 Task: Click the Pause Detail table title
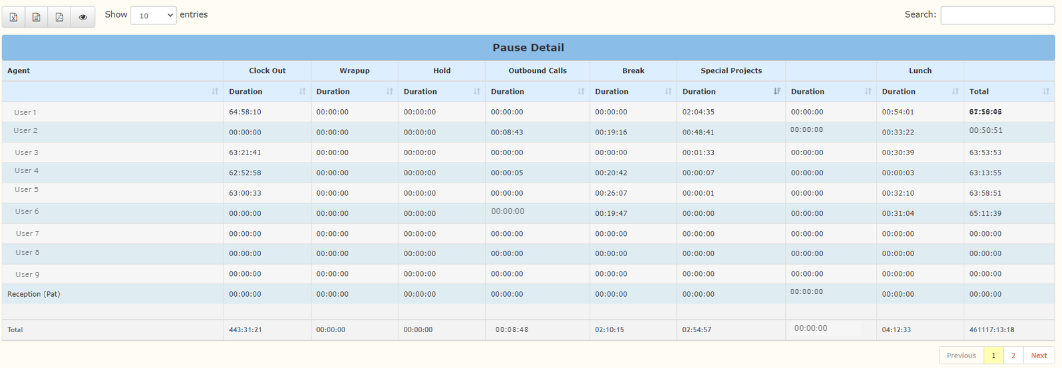coord(528,48)
